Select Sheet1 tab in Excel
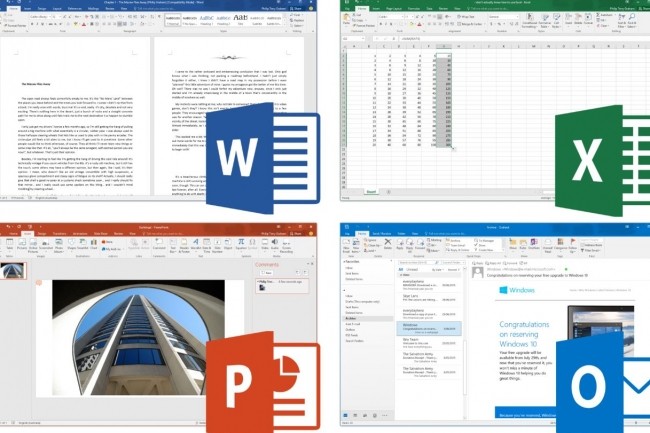 [x=371, y=192]
